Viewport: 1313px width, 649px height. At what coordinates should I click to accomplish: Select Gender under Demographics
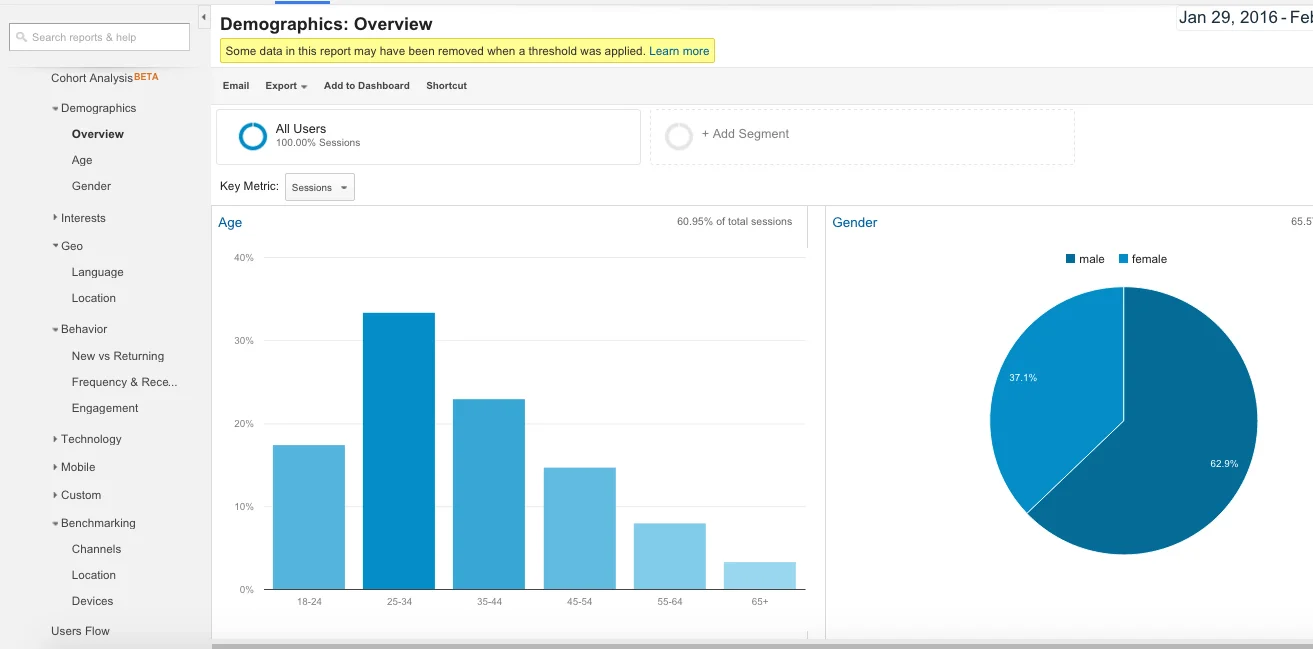click(x=91, y=186)
